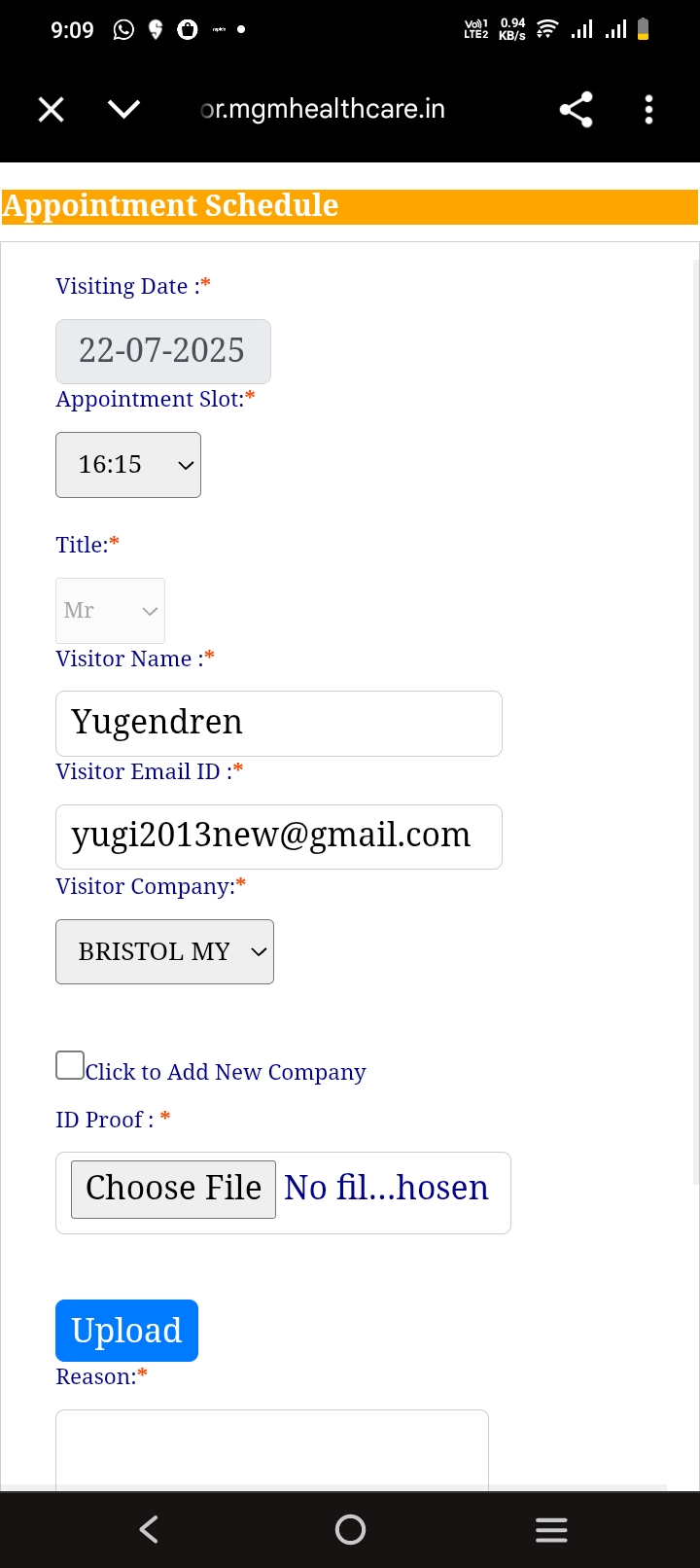Tap the share icon in browser bar
700x1568 pixels.
[x=577, y=110]
